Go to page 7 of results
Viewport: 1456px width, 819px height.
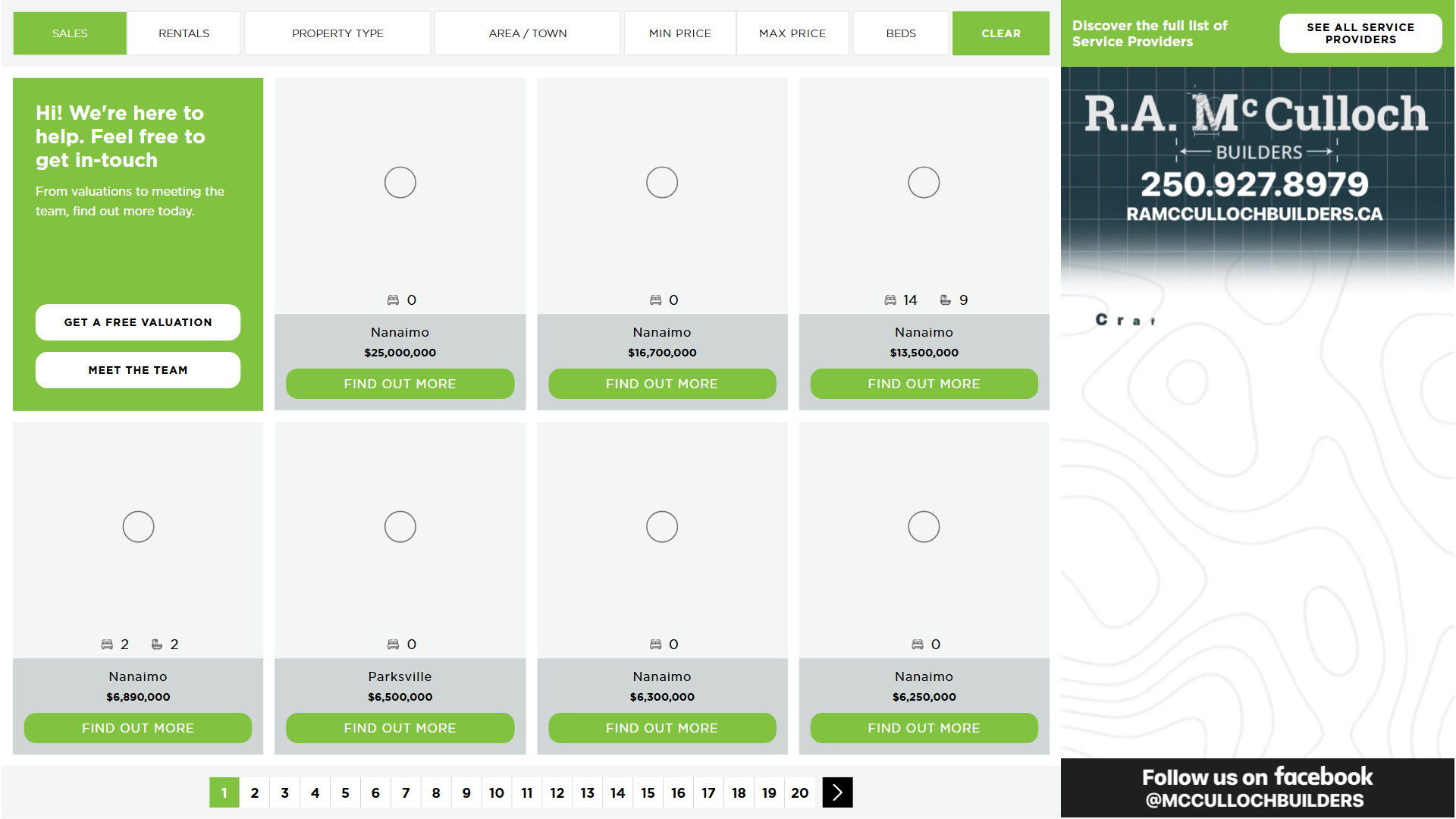point(406,792)
